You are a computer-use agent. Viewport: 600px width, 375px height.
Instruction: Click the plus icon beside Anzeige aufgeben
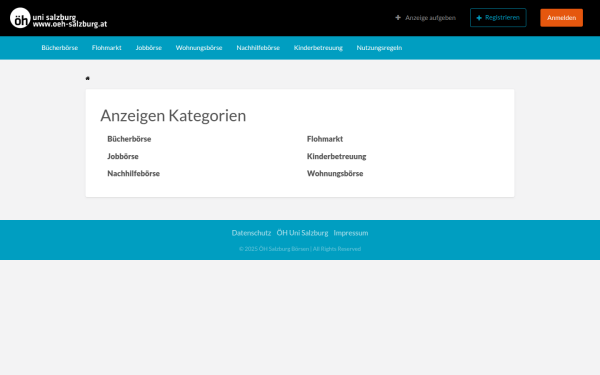coord(398,18)
